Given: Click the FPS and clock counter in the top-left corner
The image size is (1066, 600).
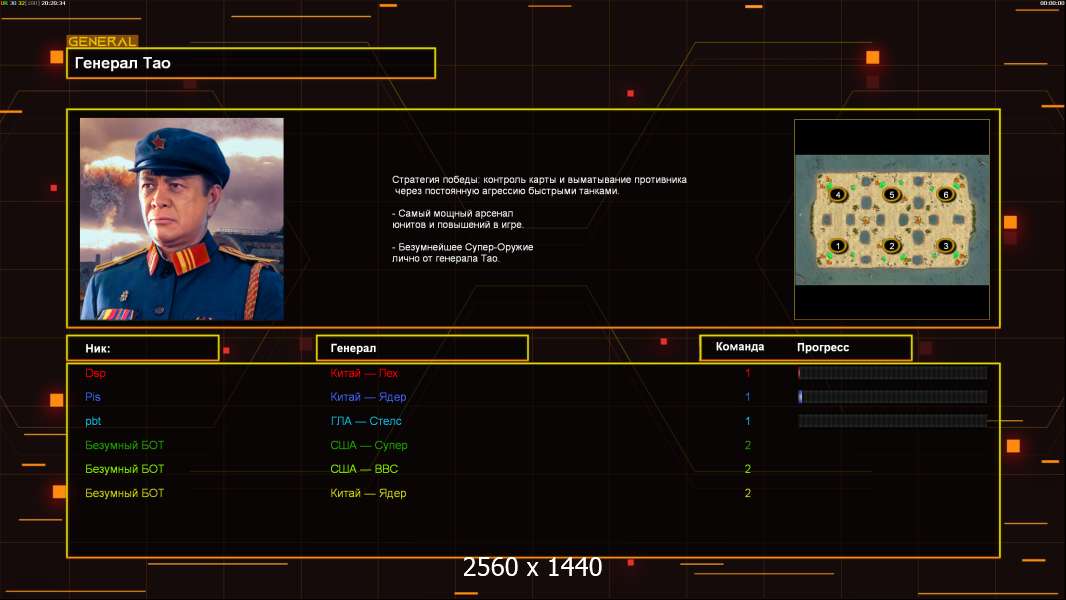Looking at the screenshot, I should pyautogui.click(x=33, y=3).
